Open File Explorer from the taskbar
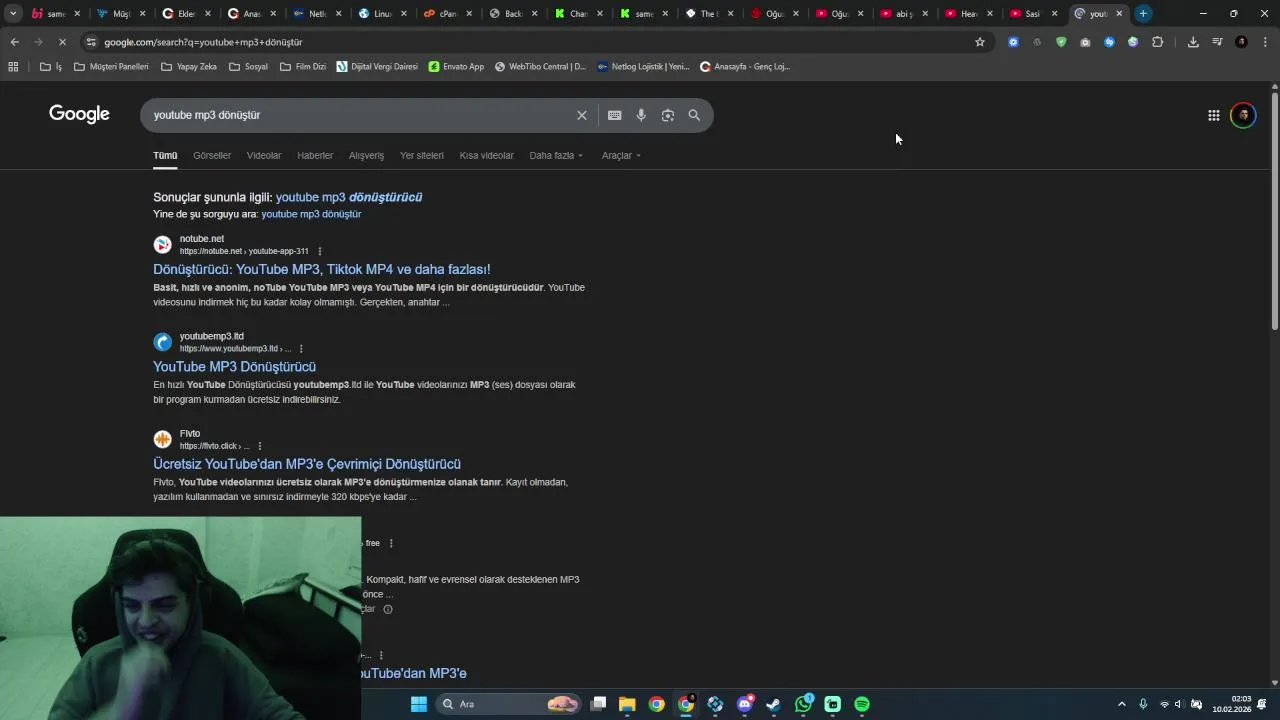The width and height of the screenshot is (1280, 720). click(627, 704)
